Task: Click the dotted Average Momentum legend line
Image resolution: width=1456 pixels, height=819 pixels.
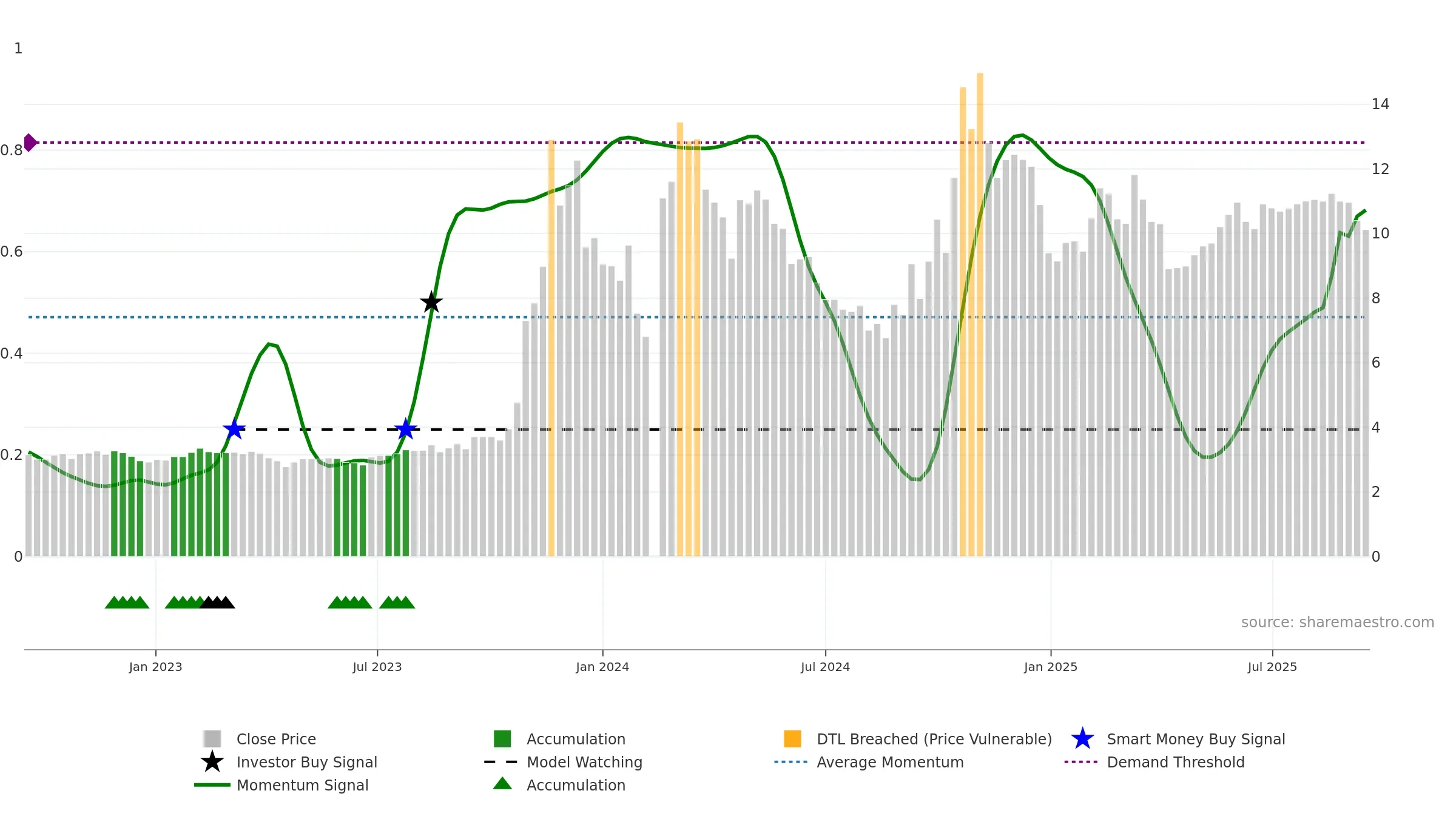Action: [791, 762]
